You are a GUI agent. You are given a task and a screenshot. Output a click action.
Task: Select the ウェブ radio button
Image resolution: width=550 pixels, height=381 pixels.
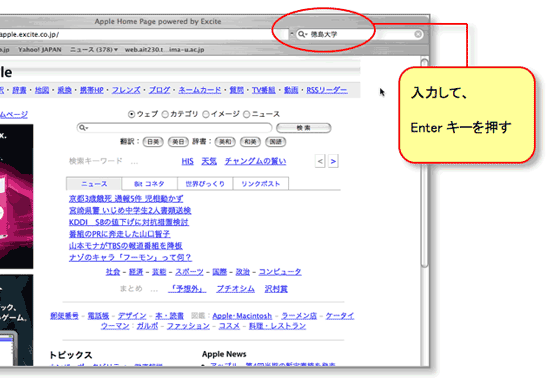(x=131, y=114)
